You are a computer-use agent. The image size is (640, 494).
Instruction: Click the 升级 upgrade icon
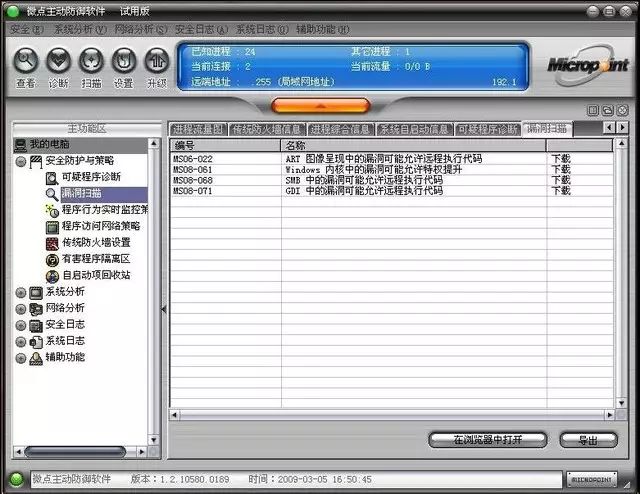pos(157,61)
